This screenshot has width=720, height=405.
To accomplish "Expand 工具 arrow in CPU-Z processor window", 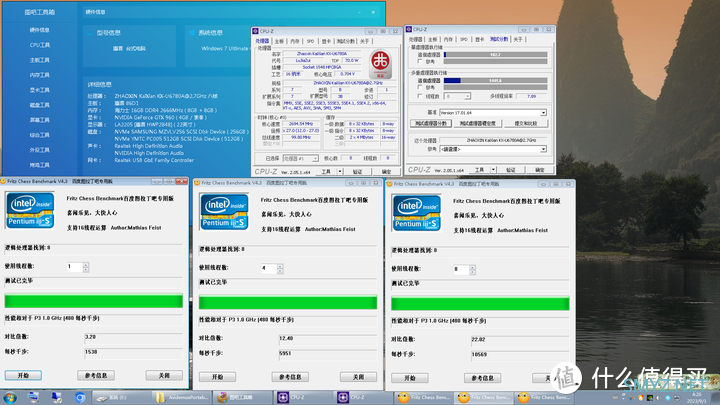I will point(340,172).
